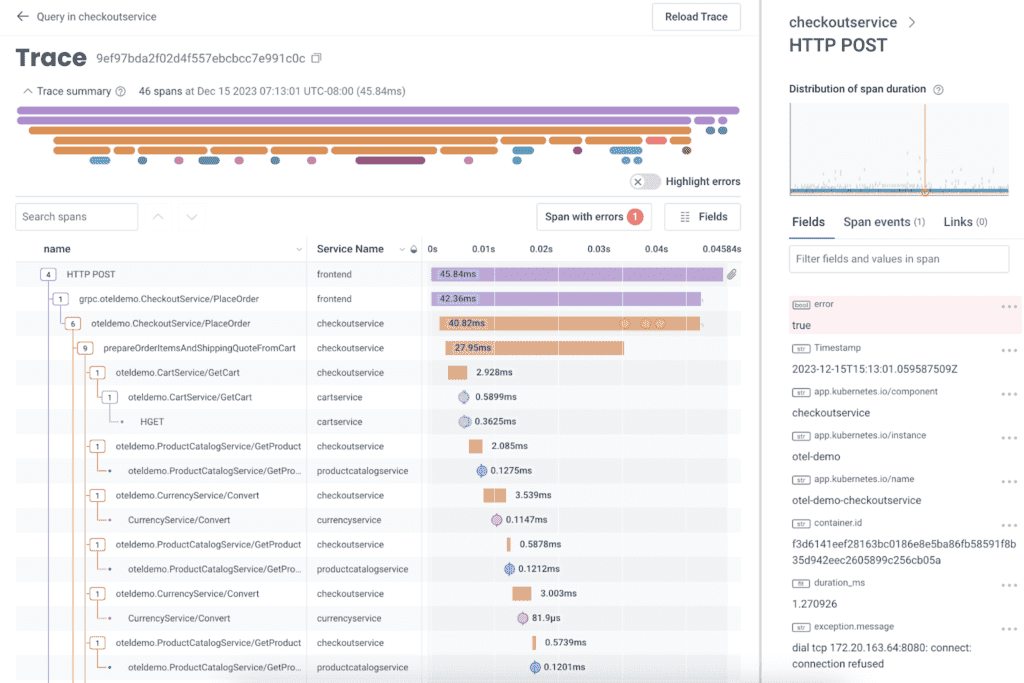Open the Span with errors filter
The width and height of the screenshot is (1024, 683).
click(594, 216)
